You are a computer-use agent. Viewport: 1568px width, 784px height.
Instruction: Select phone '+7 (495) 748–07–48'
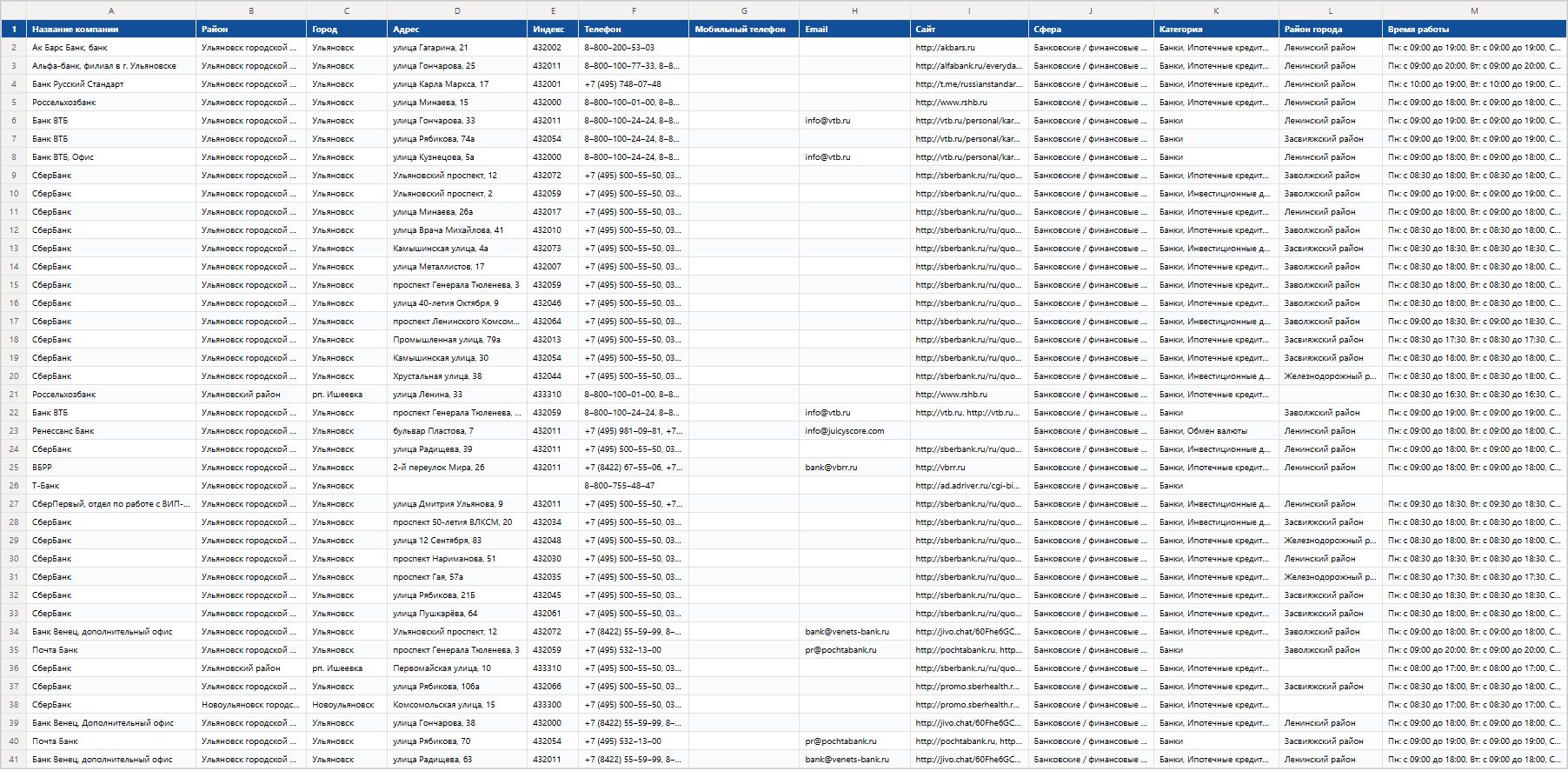pos(634,84)
